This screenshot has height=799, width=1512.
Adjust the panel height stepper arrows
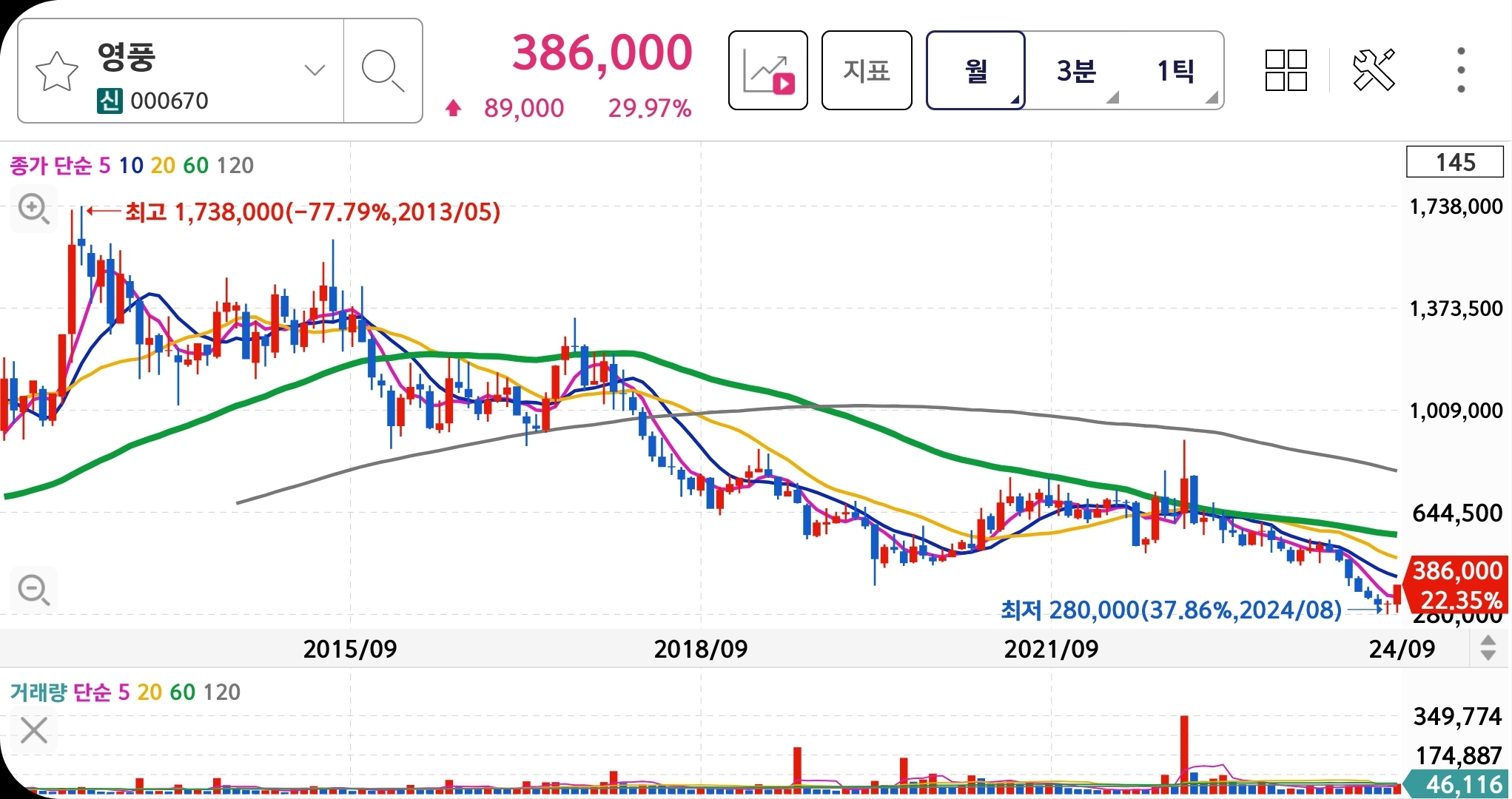click(1488, 648)
